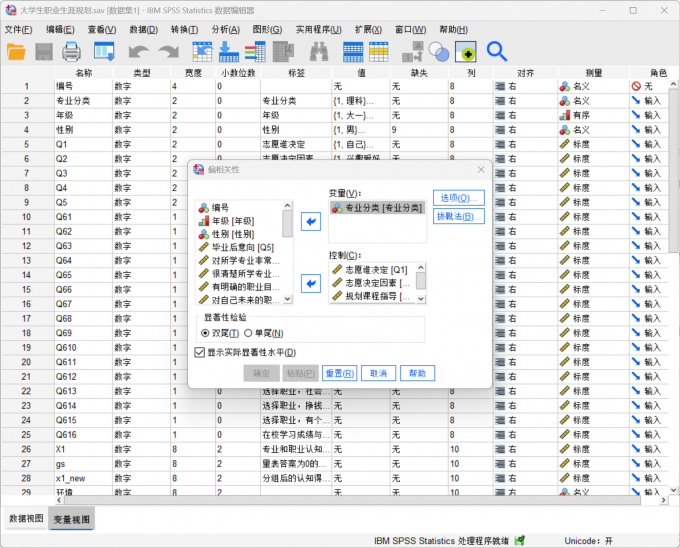
Task: Click the role None icon in 编号 row
Action: [636, 86]
